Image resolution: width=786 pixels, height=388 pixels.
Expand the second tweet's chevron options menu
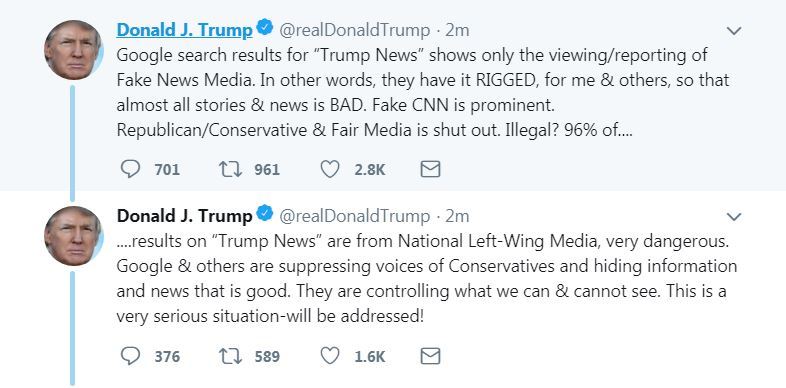coord(734,217)
